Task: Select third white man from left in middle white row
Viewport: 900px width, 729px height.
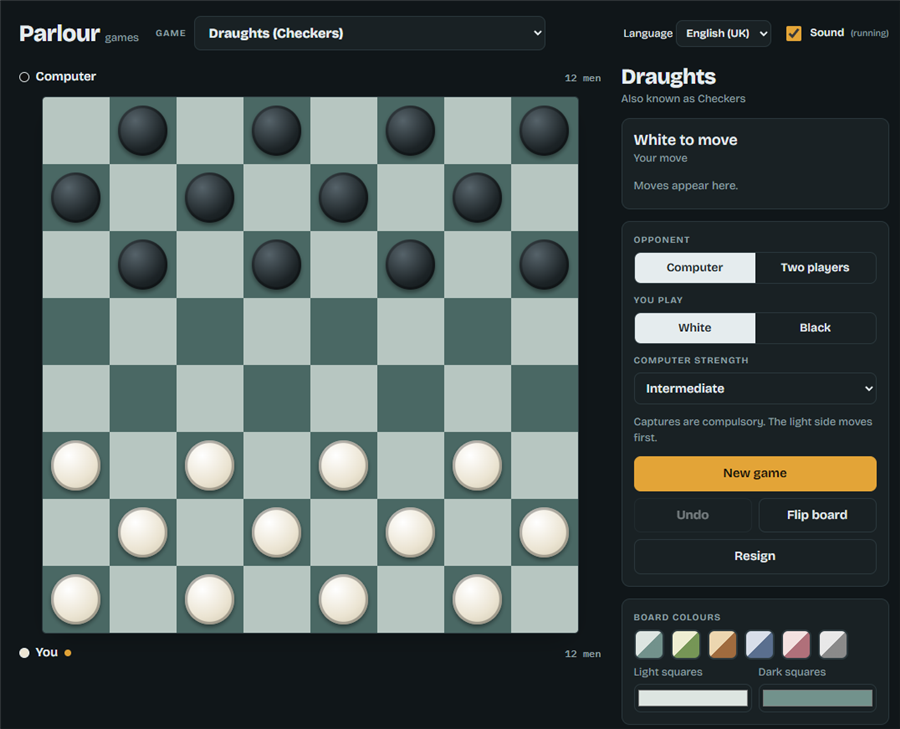Action: pyautogui.click(x=410, y=532)
